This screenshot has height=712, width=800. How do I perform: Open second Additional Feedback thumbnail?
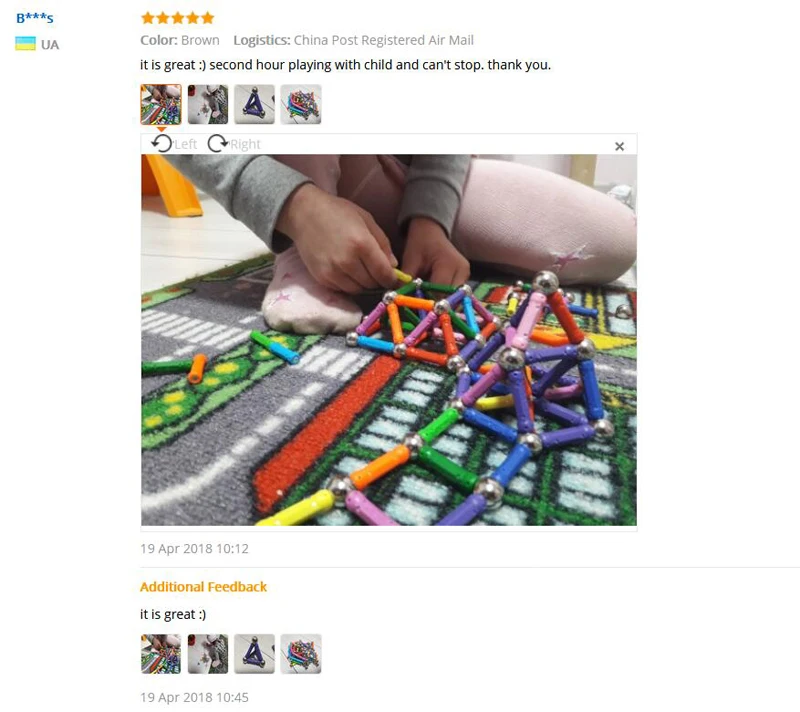pyautogui.click(x=208, y=654)
